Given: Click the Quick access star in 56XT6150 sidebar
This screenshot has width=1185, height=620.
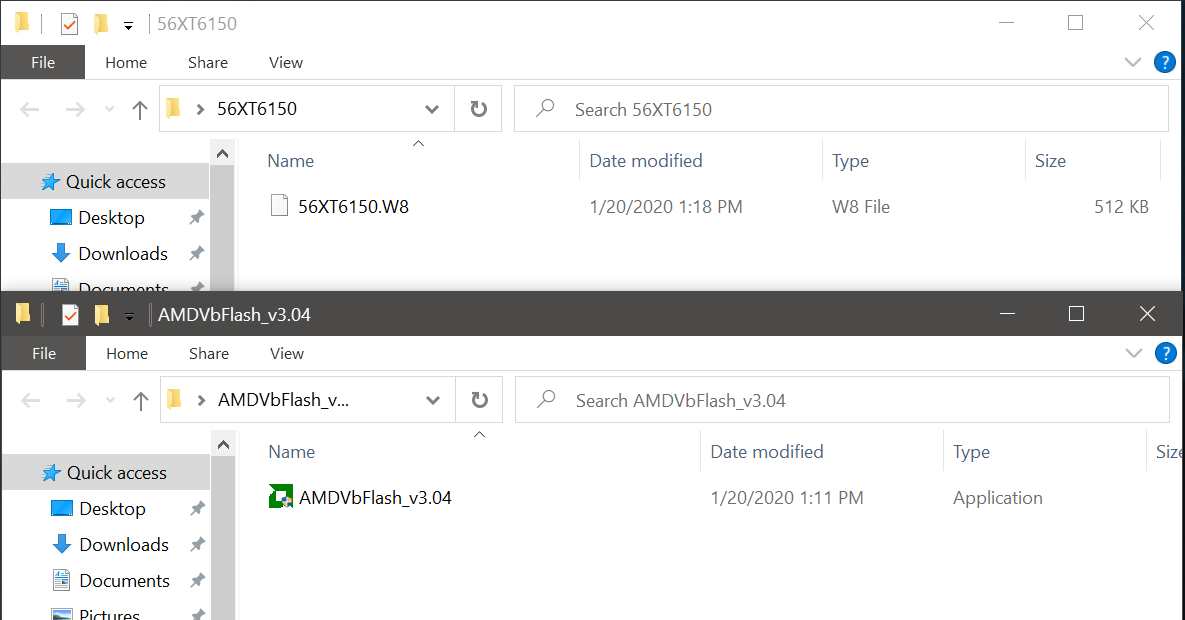Looking at the screenshot, I should click(x=50, y=181).
